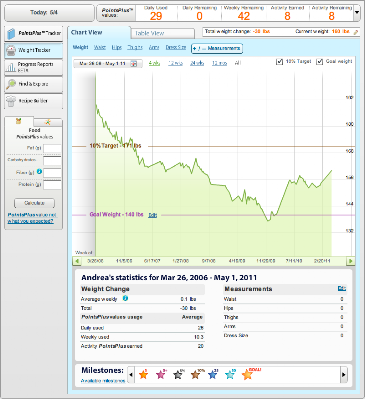365x400 pixels.
Task: Select the Food calculator tab icon
Action: [19, 121]
